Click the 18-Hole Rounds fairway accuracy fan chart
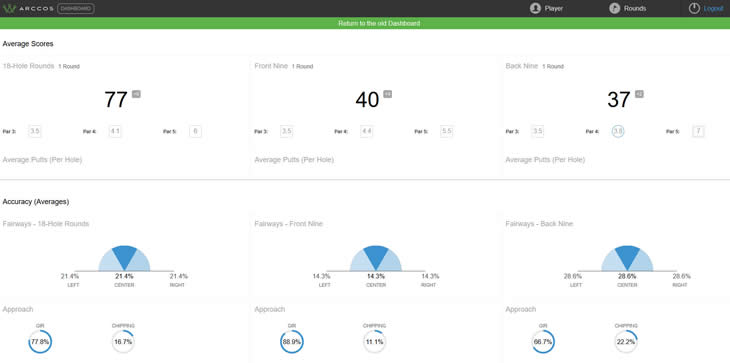Screen dimensions: 730x363 124,258
